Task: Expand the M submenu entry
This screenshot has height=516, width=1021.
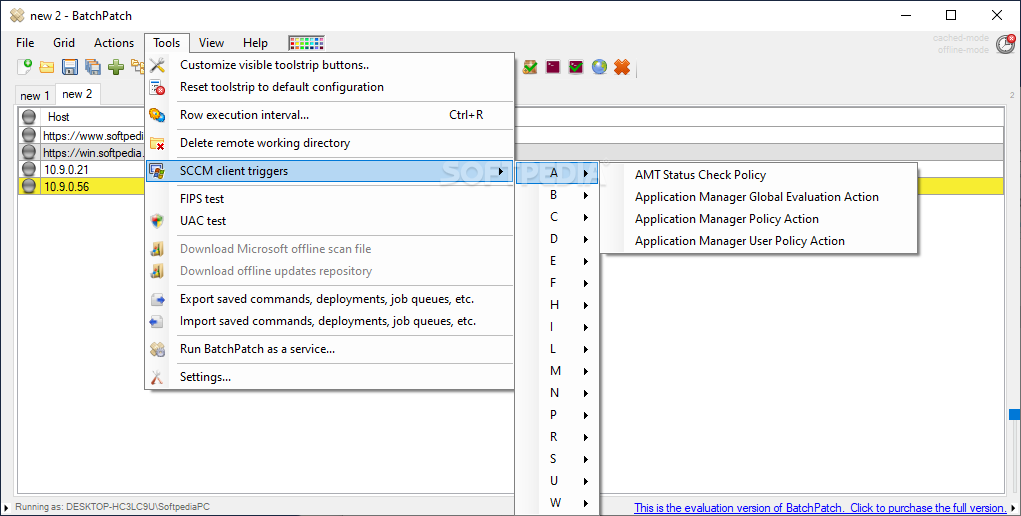Action: pyautogui.click(x=557, y=371)
